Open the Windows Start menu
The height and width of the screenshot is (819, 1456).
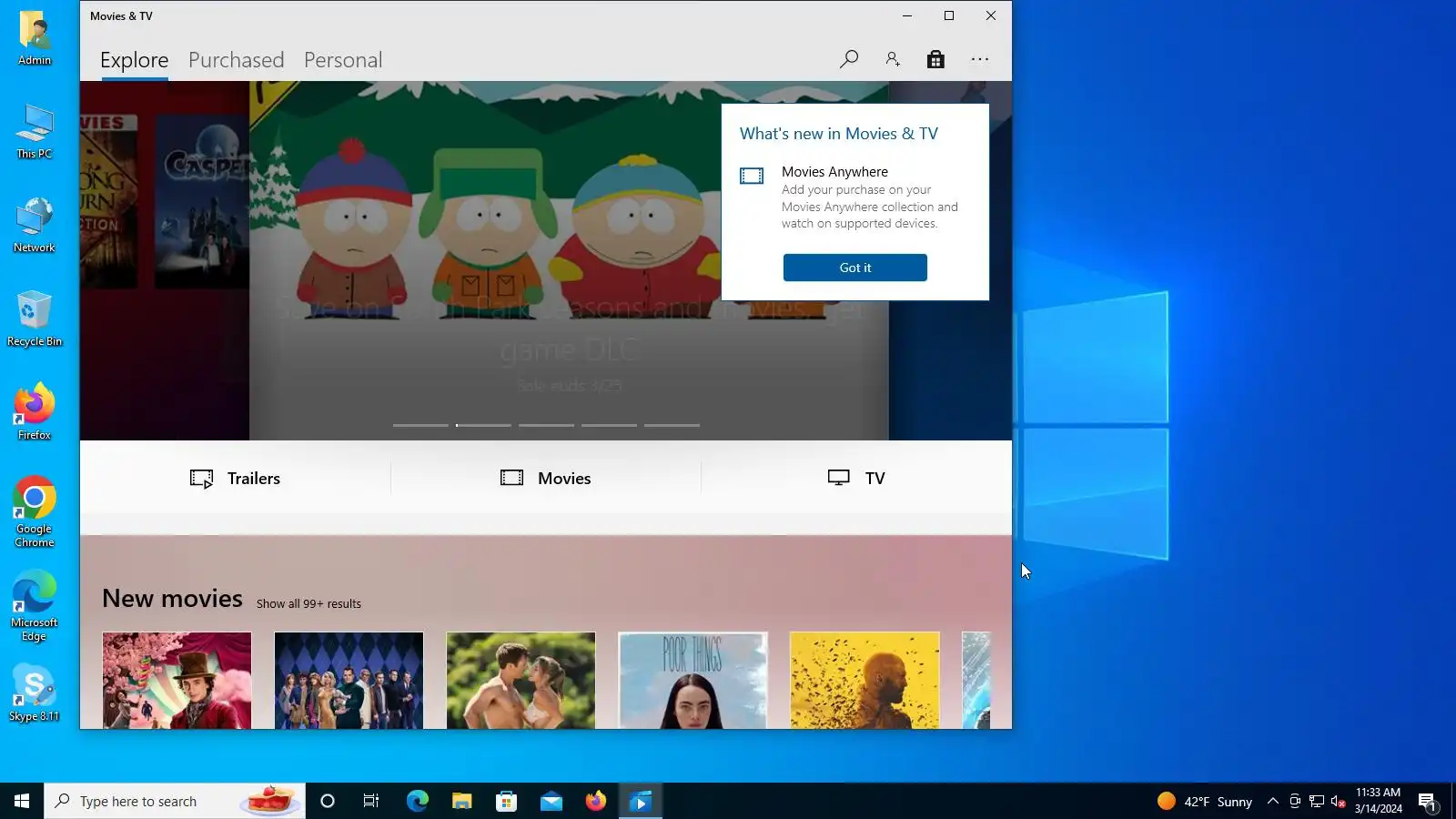click(22, 801)
